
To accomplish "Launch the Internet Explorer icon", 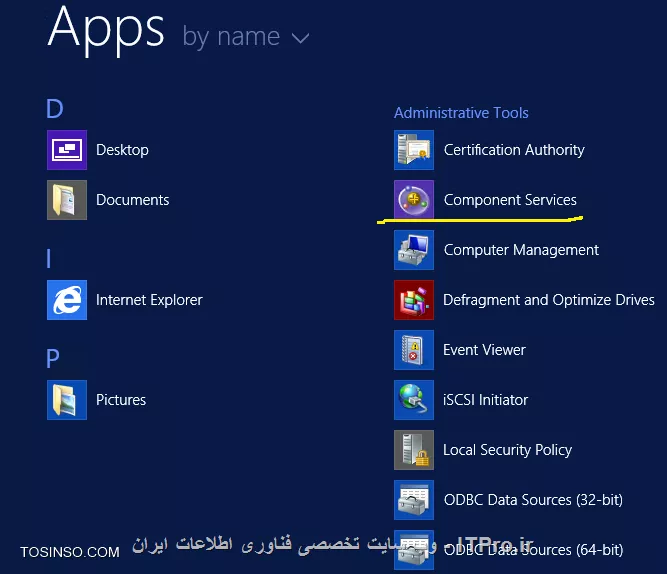I will click(67, 300).
